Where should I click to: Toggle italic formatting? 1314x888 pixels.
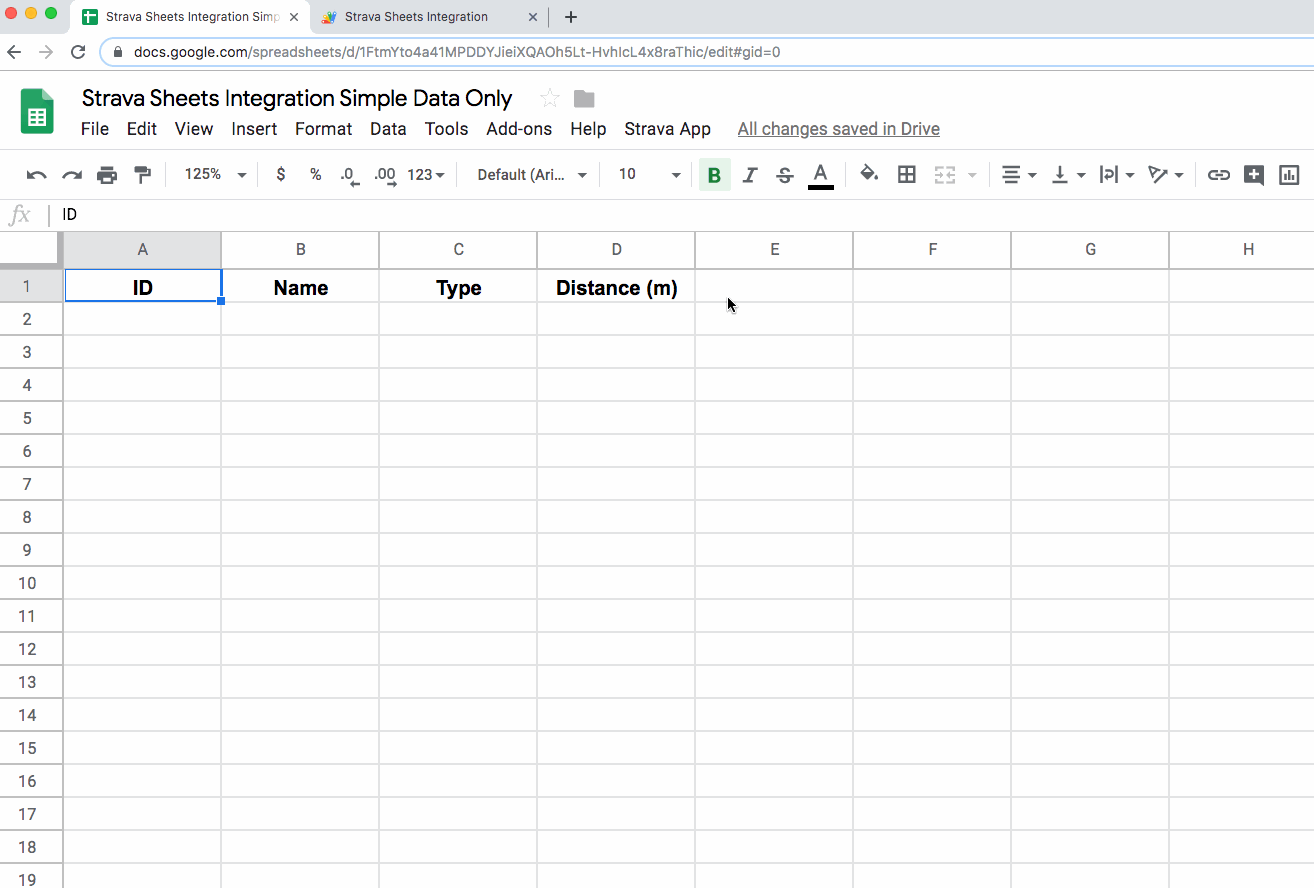[x=749, y=174]
